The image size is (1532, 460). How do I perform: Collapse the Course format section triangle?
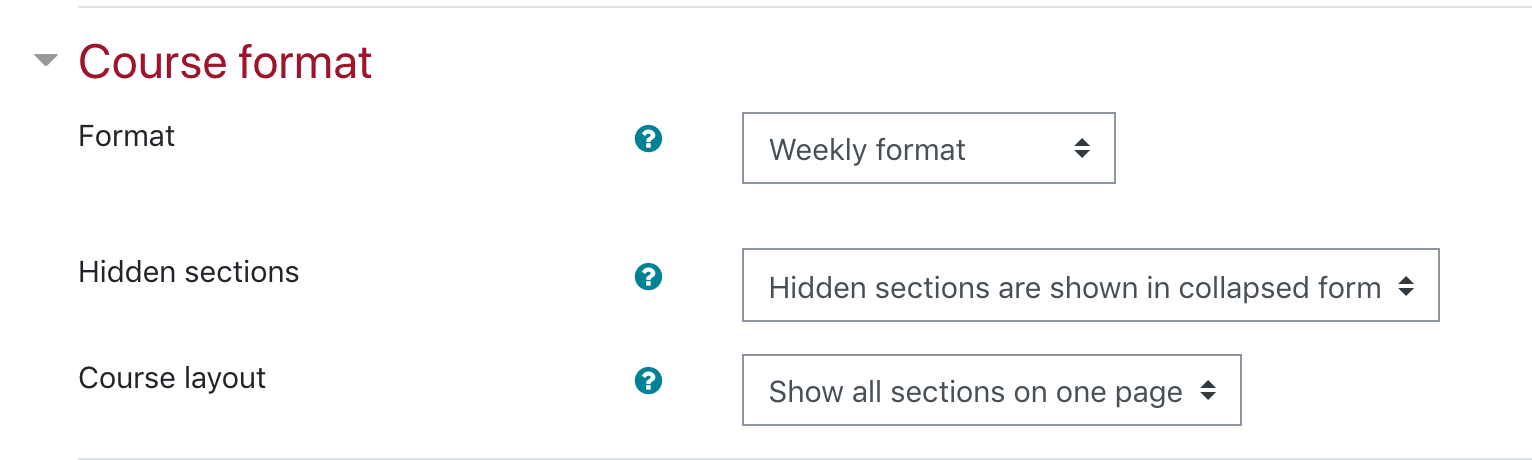pyautogui.click(x=46, y=61)
